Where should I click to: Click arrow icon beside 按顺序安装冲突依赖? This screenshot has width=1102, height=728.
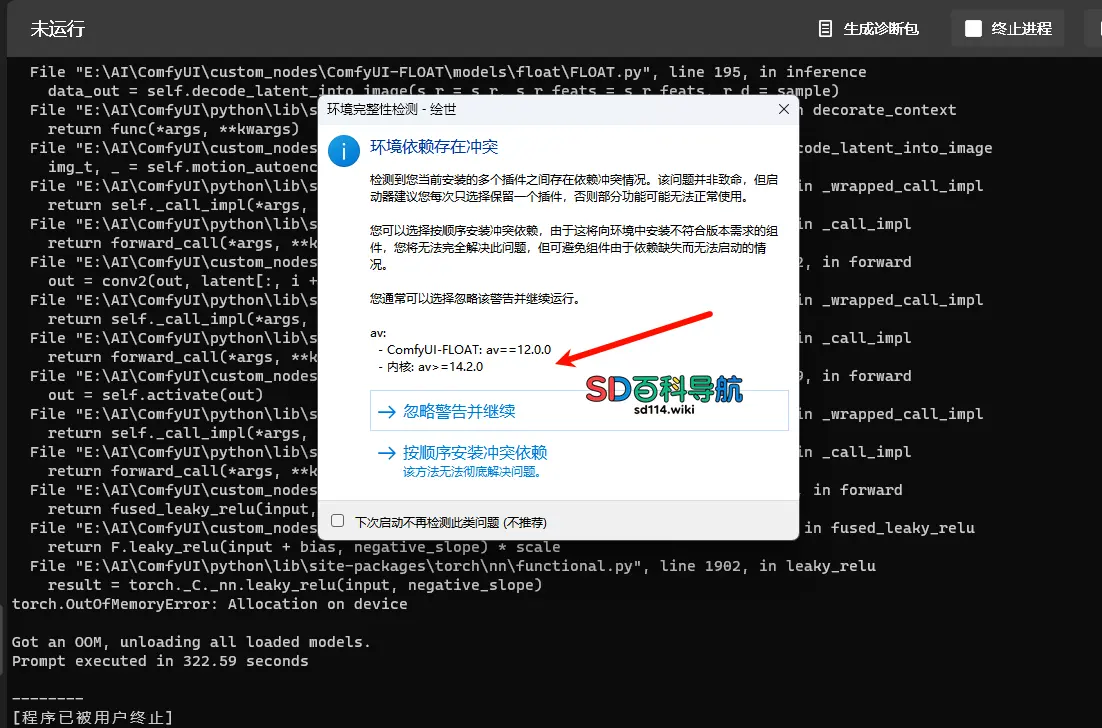point(387,453)
